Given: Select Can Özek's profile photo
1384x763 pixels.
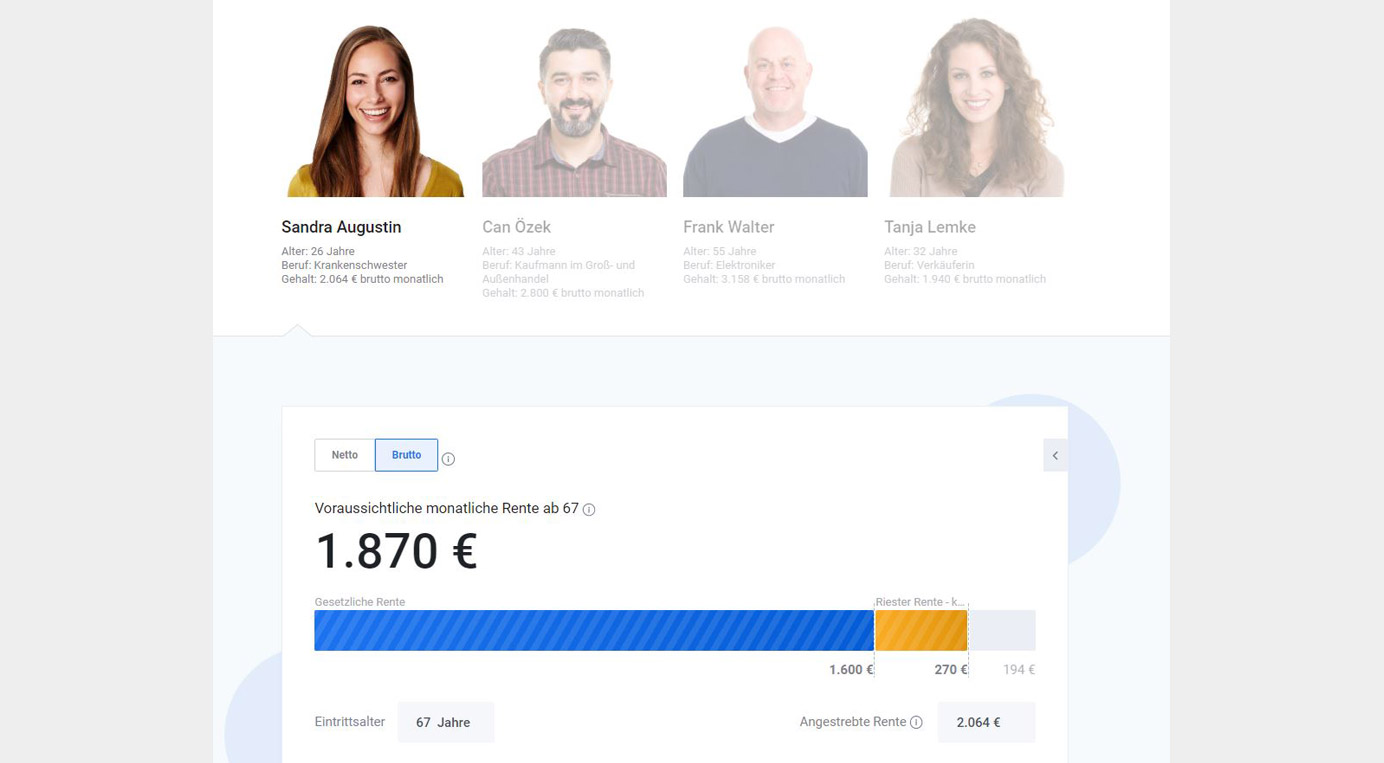Looking at the screenshot, I should pos(574,111).
